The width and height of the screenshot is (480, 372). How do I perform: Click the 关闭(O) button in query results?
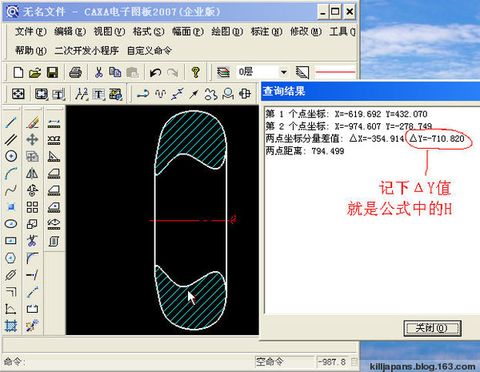(432, 328)
